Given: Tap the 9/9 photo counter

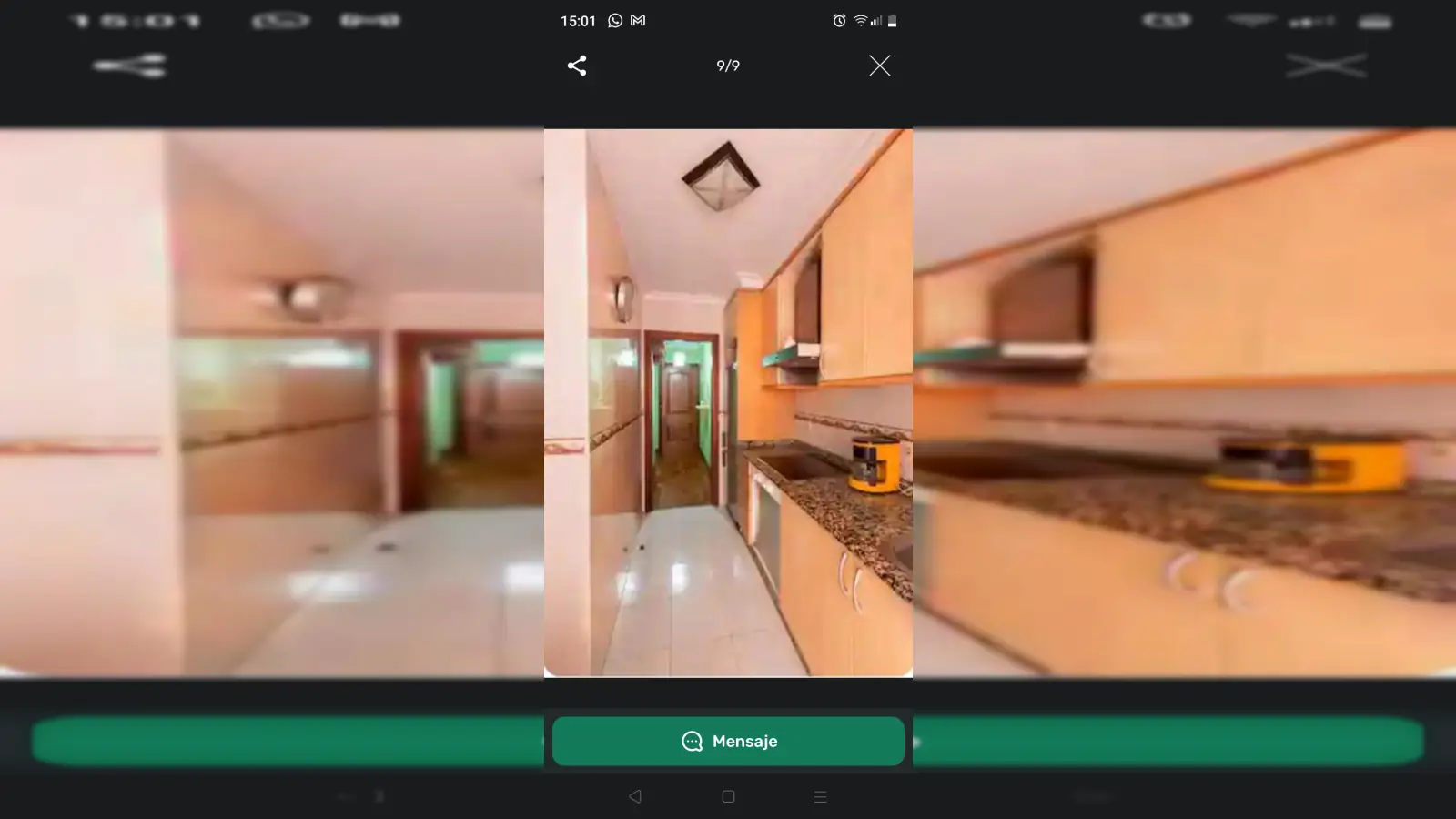Looking at the screenshot, I should coord(728,66).
